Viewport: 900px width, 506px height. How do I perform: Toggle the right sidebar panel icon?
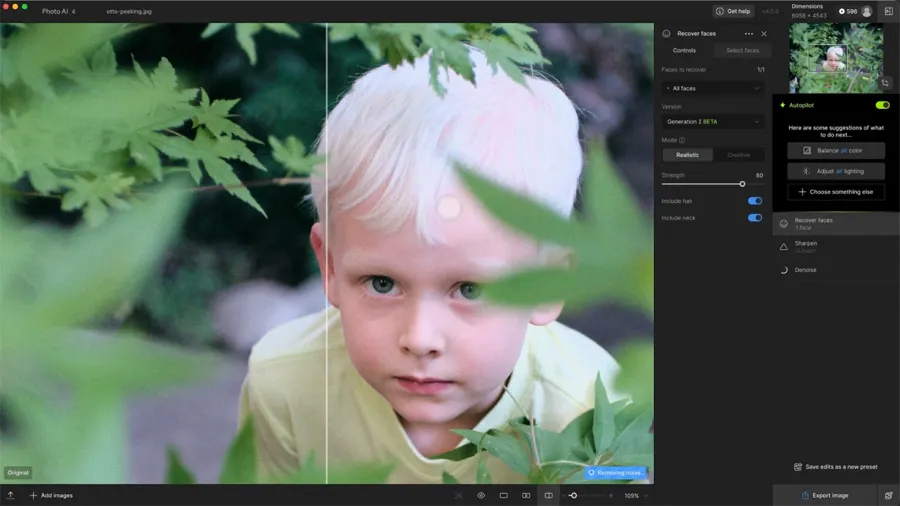pyautogui.click(x=888, y=11)
